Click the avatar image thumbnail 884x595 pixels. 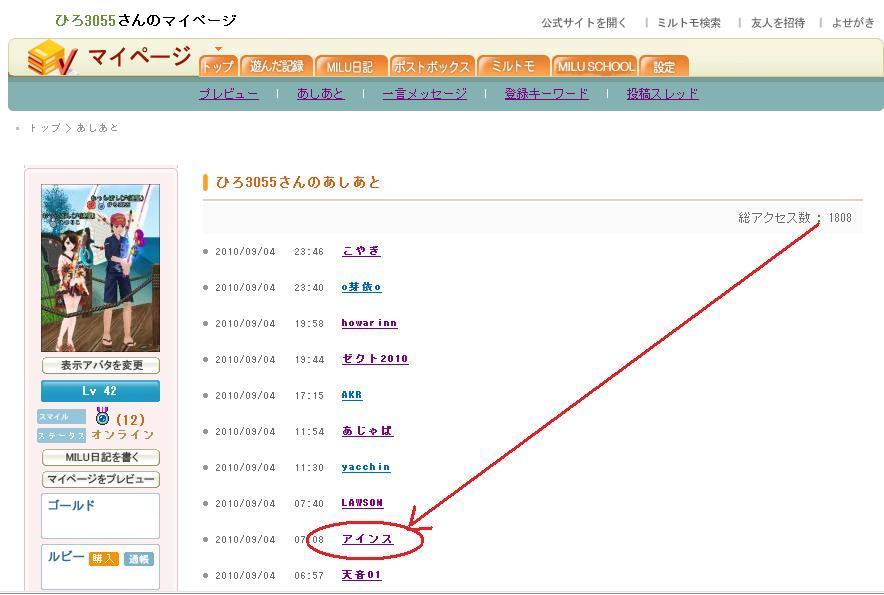100,268
